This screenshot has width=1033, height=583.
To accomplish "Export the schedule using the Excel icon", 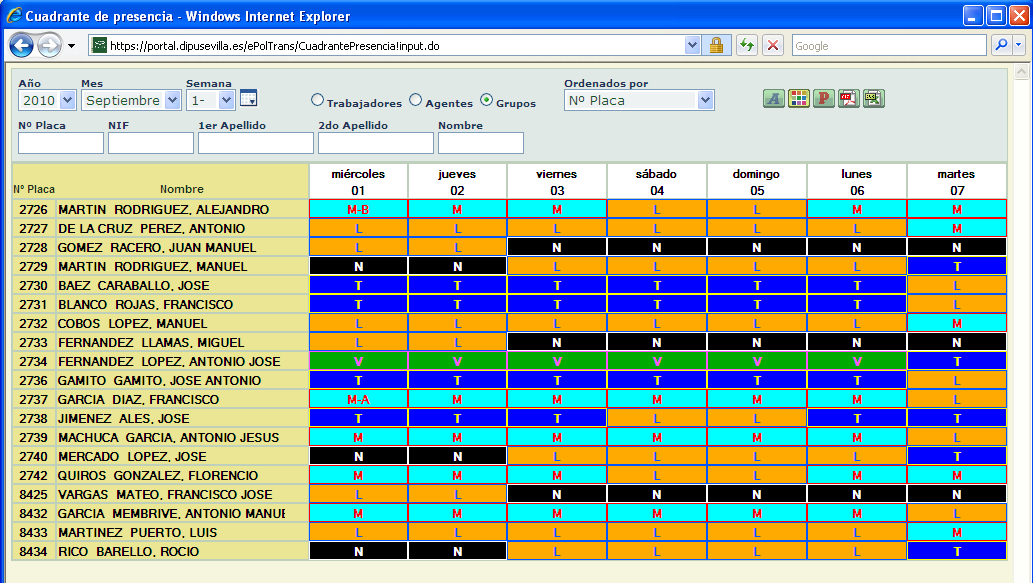I will (873, 98).
